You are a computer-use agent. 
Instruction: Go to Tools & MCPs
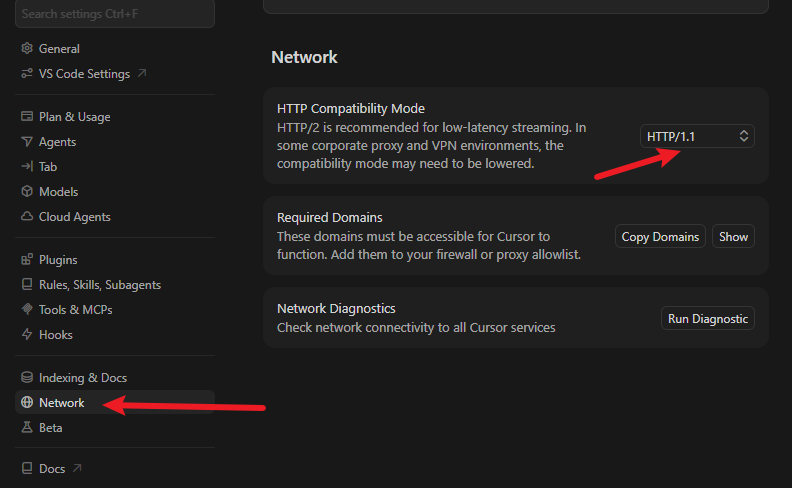click(x=115, y=310)
